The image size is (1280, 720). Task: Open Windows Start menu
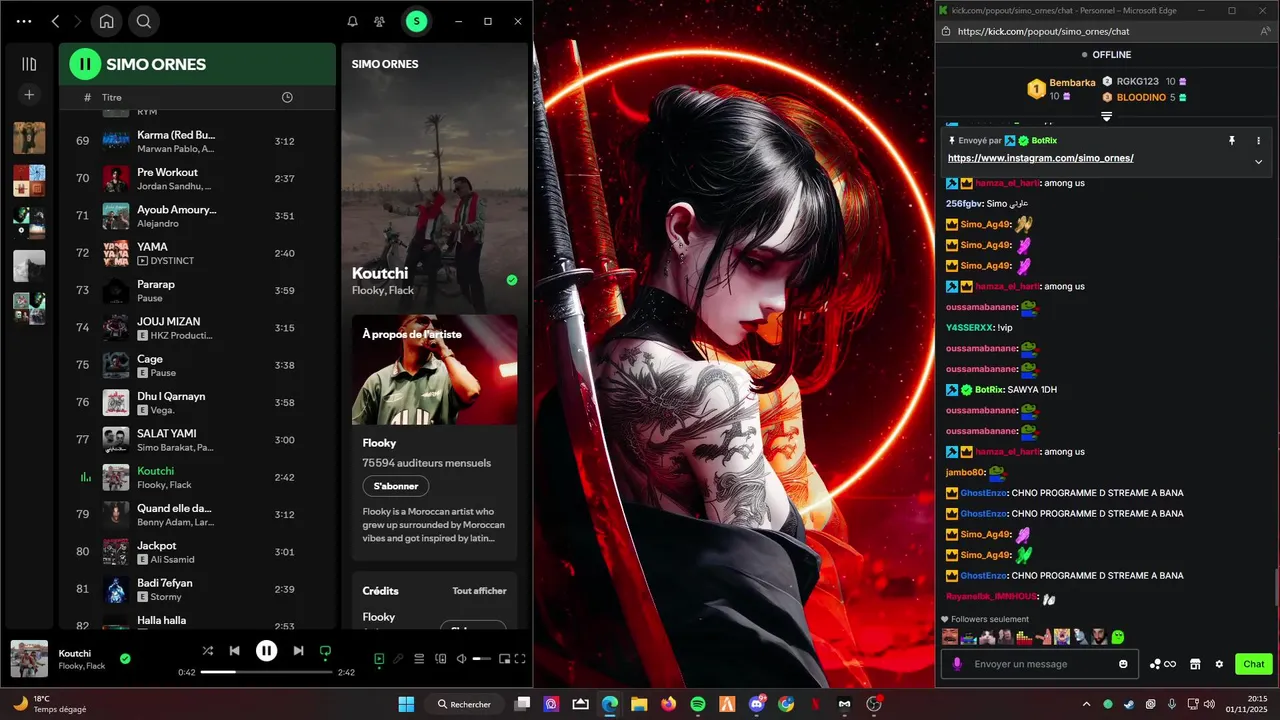tap(406, 704)
